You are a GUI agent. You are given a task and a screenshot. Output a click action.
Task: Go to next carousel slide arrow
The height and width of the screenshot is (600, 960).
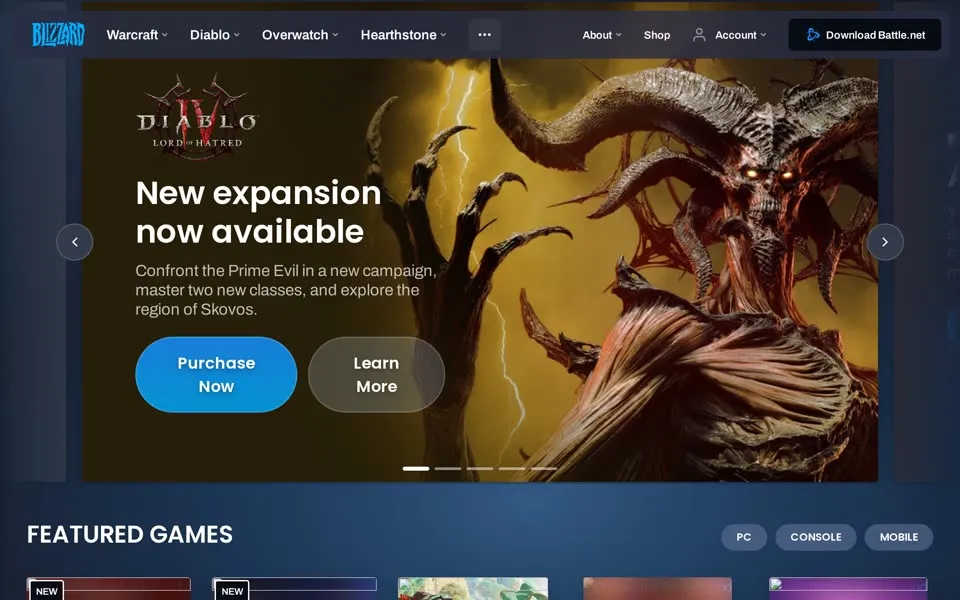(x=885, y=242)
